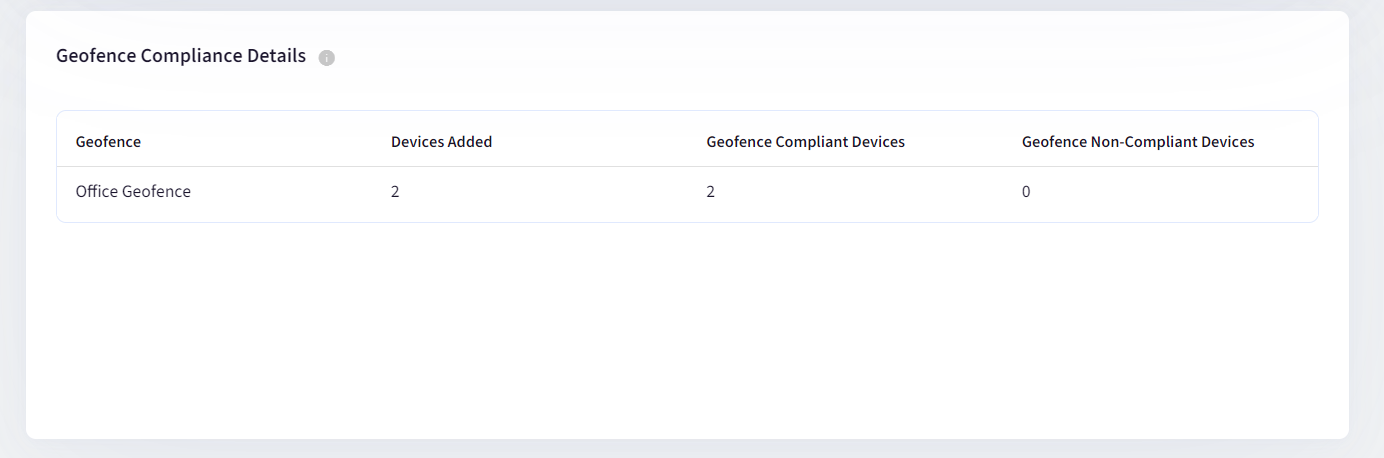1384x458 pixels.
Task: Open the Office Geofence entry
Action: point(133,192)
